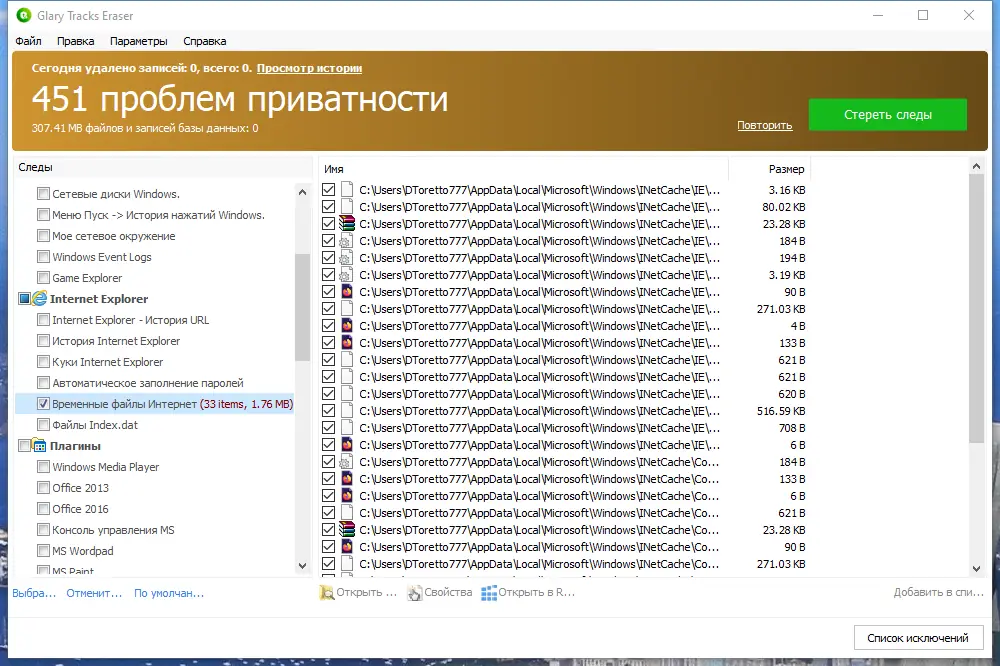Open the Параметры menu

tap(138, 41)
